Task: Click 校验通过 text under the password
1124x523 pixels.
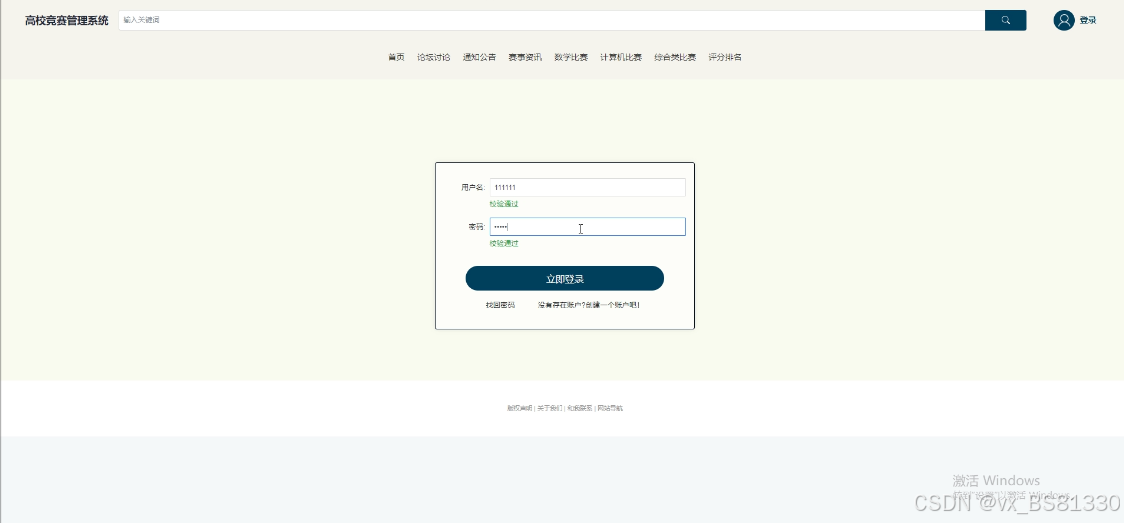Action: 504,244
